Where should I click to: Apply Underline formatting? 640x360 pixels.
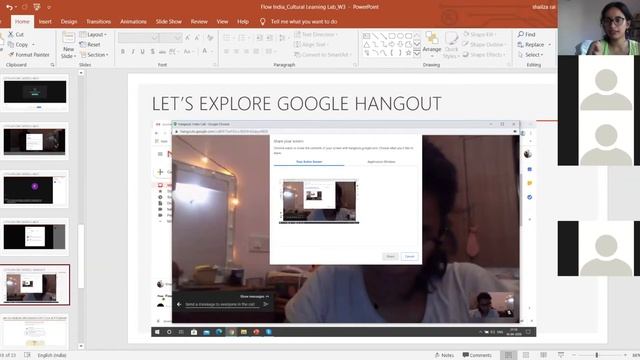point(142,52)
